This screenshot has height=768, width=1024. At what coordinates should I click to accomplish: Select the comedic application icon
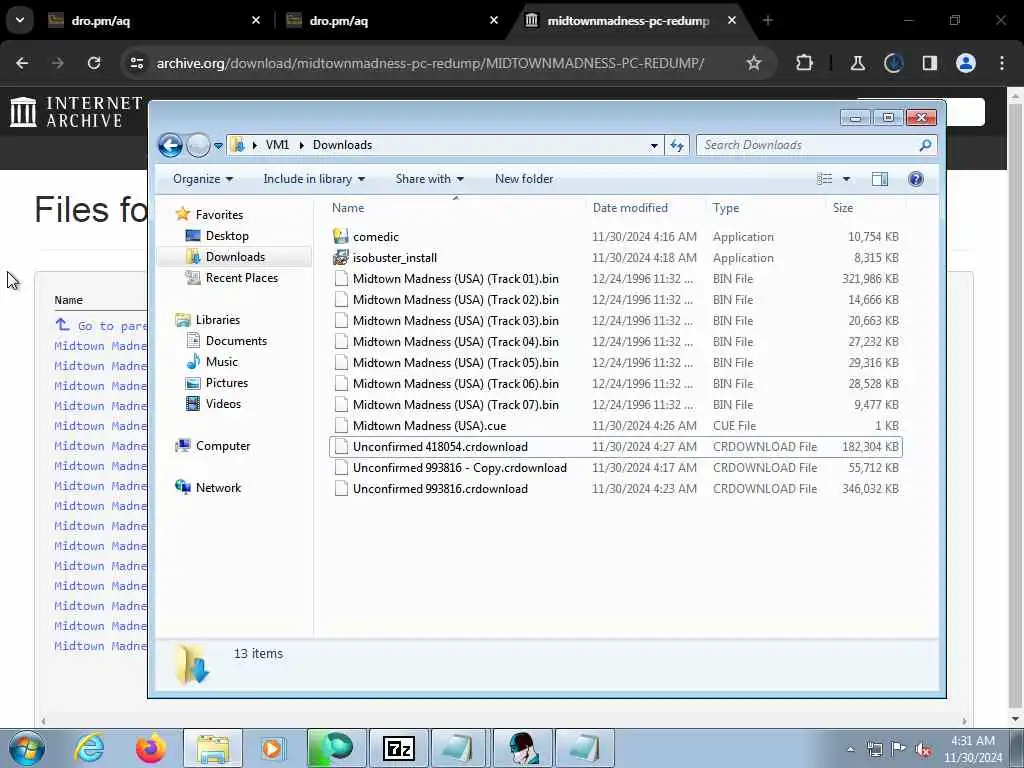point(340,236)
